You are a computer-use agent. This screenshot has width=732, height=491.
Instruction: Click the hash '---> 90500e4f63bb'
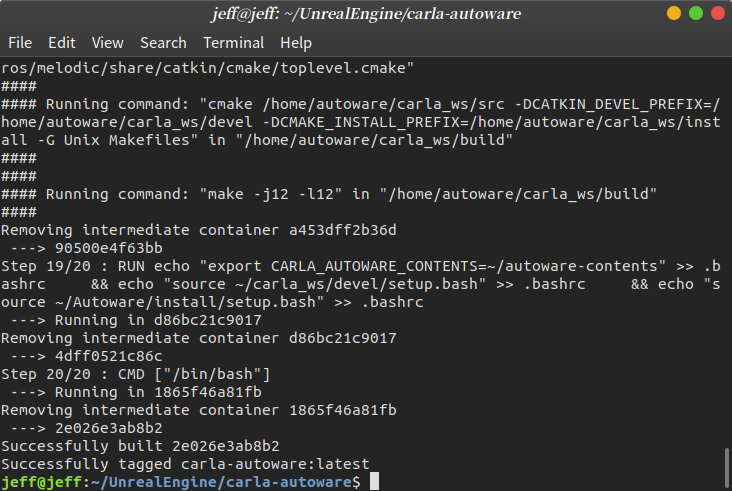pos(86,248)
